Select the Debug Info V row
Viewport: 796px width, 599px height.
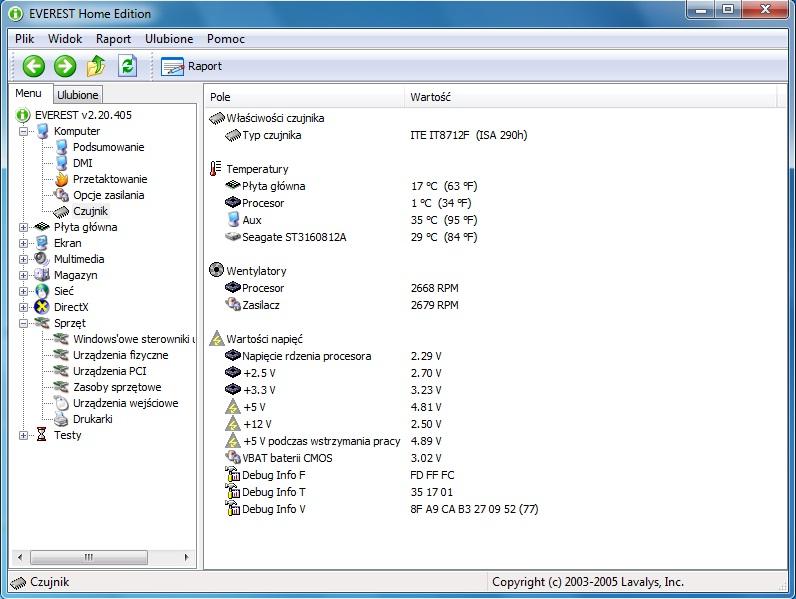pos(382,509)
